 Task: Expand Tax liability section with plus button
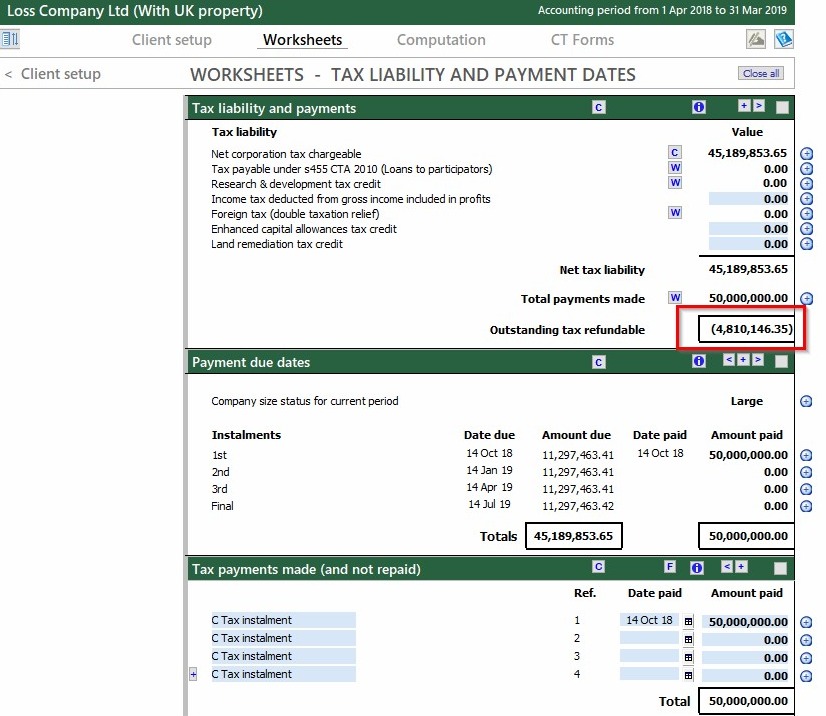click(744, 106)
